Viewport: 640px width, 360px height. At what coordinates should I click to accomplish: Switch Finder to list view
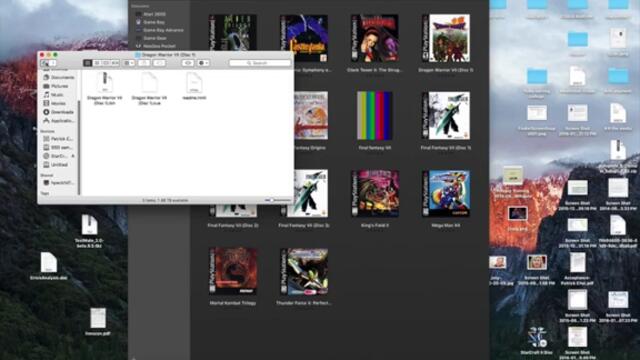coord(97,63)
